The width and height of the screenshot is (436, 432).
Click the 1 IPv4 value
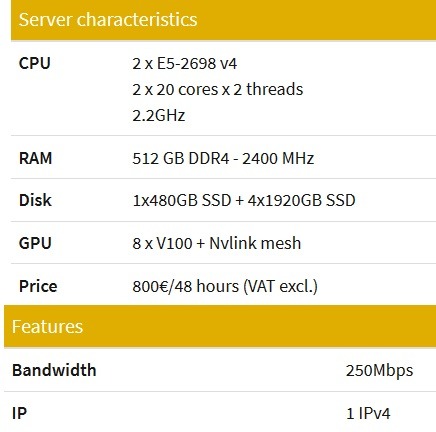(368, 413)
